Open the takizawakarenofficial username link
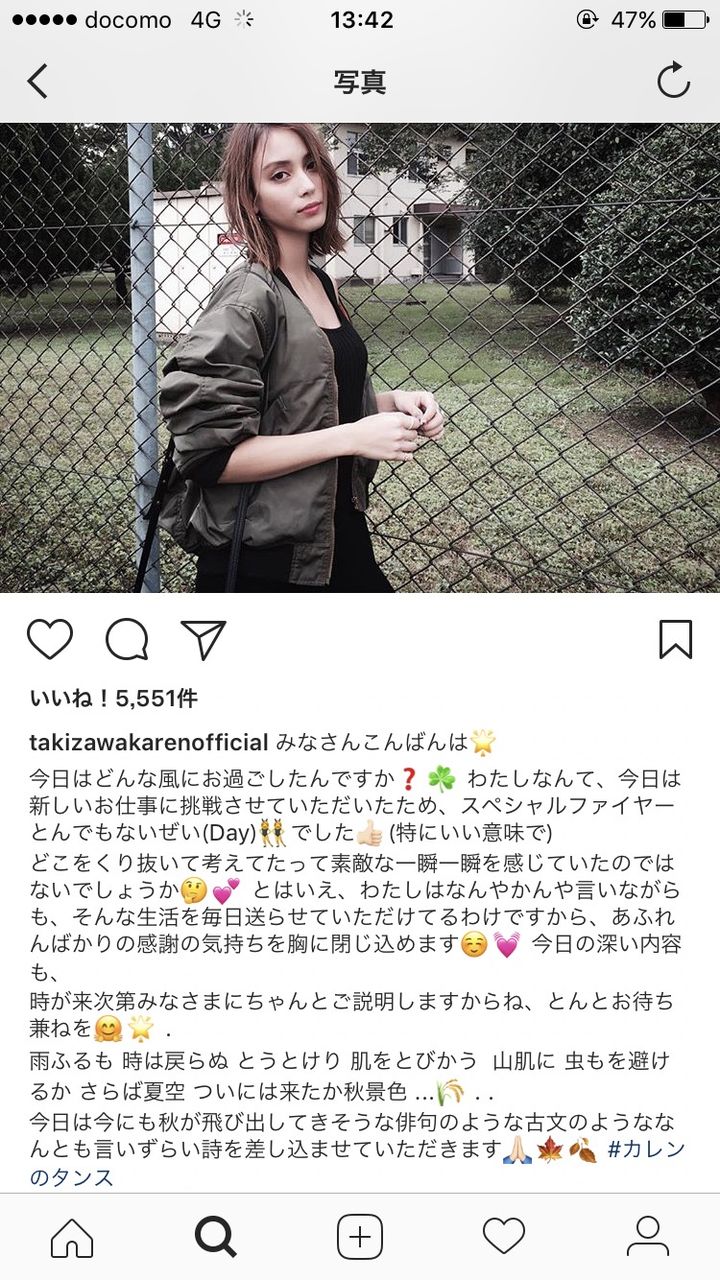The image size is (720, 1280). [x=149, y=742]
